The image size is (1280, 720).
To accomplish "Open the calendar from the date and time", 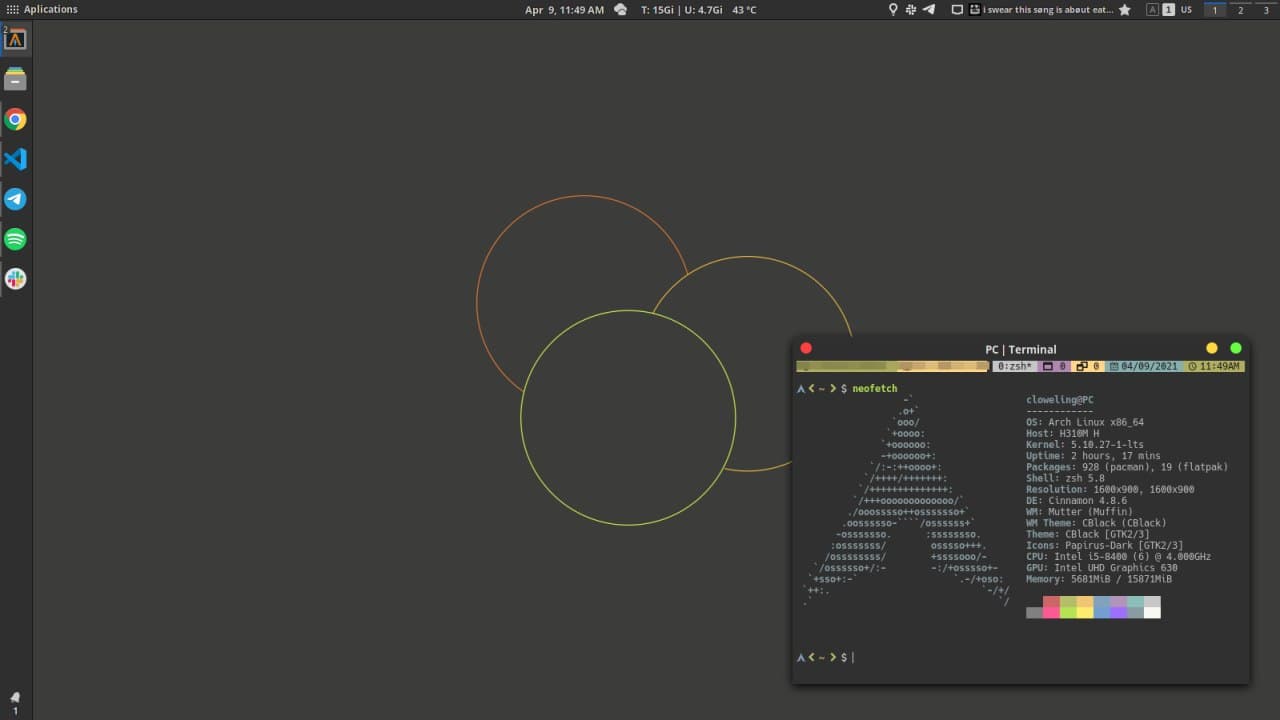I will click(564, 9).
